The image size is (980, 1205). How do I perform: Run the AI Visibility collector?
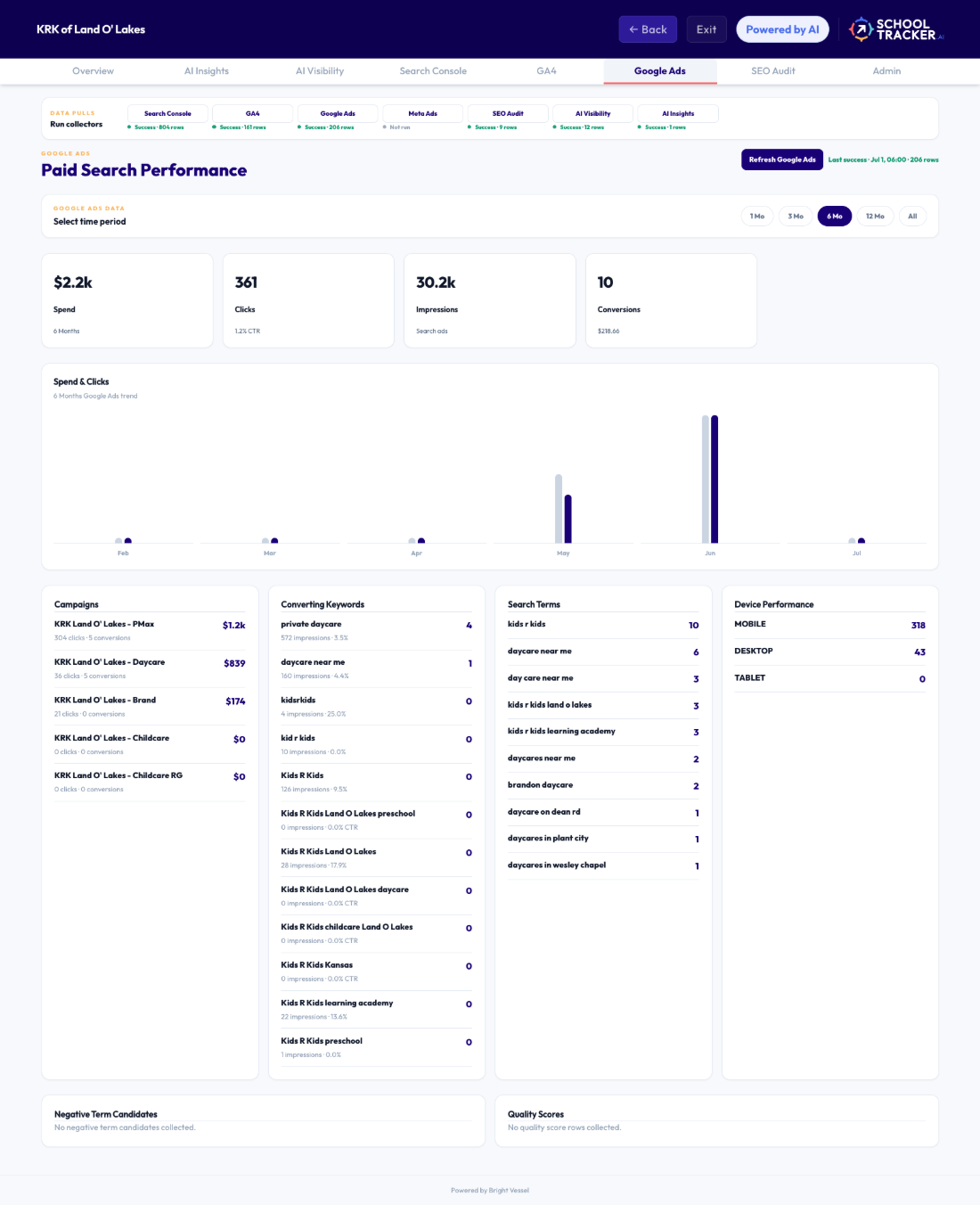pos(593,113)
